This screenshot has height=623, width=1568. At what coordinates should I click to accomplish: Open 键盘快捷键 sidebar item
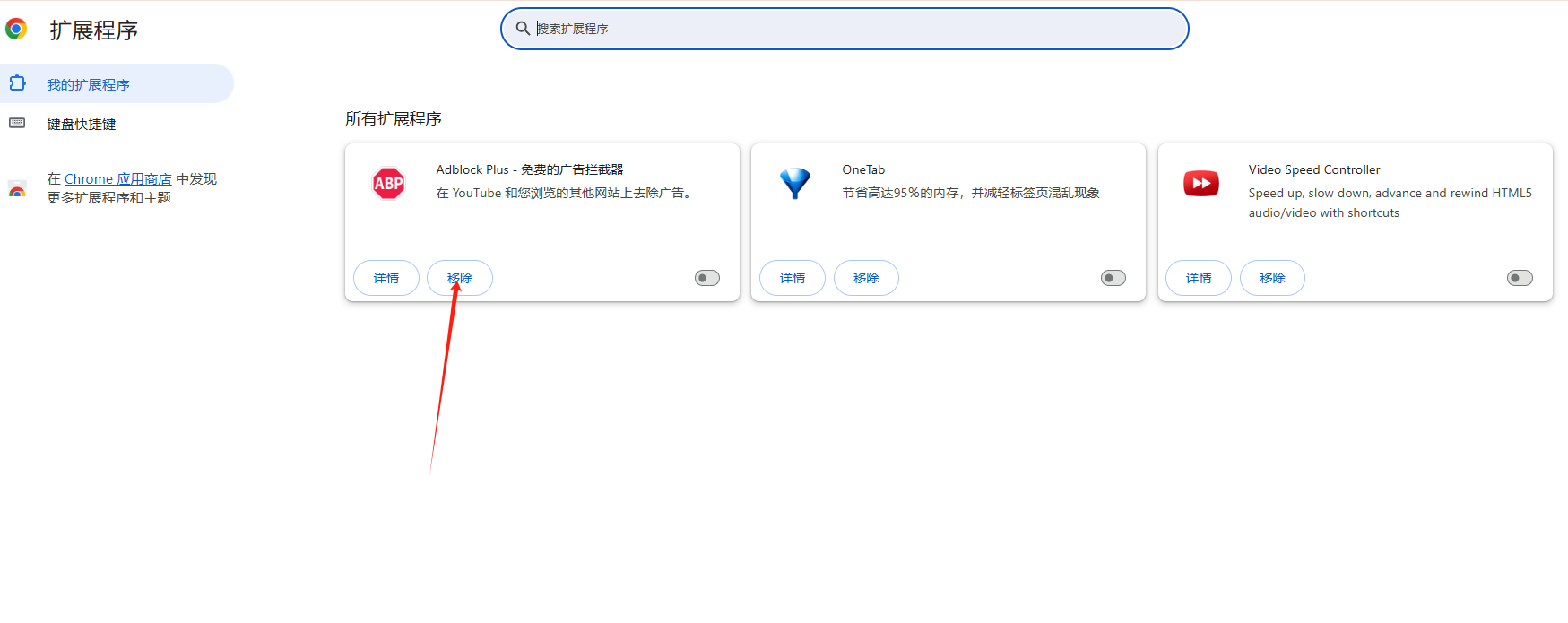tap(117, 124)
